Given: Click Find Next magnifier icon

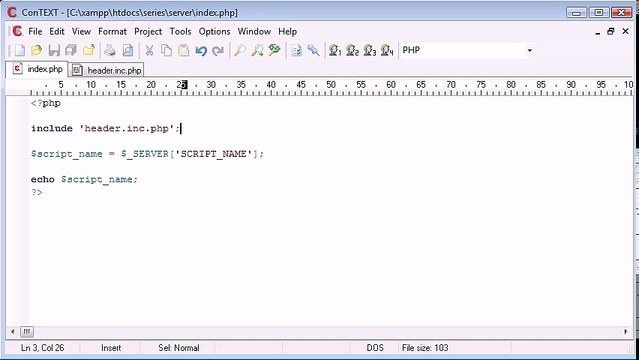Looking at the screenshot, I should tap(257, 51).
